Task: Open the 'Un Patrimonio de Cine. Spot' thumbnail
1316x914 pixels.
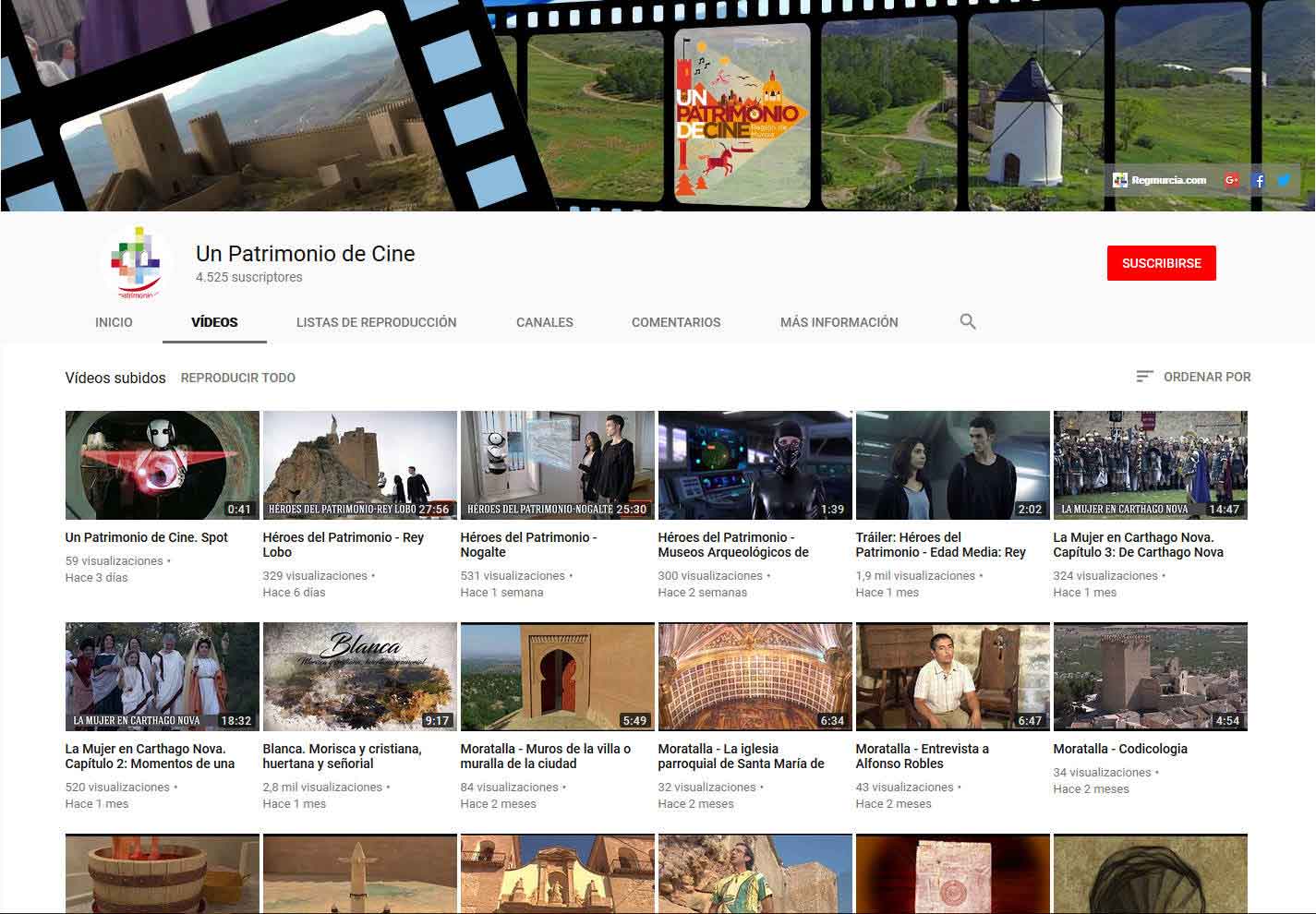Action: [163, 465]
